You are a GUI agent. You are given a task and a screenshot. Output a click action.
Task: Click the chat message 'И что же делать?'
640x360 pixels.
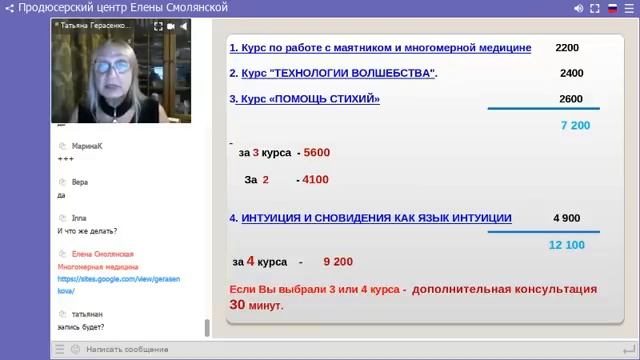click(x=87, y=231)
